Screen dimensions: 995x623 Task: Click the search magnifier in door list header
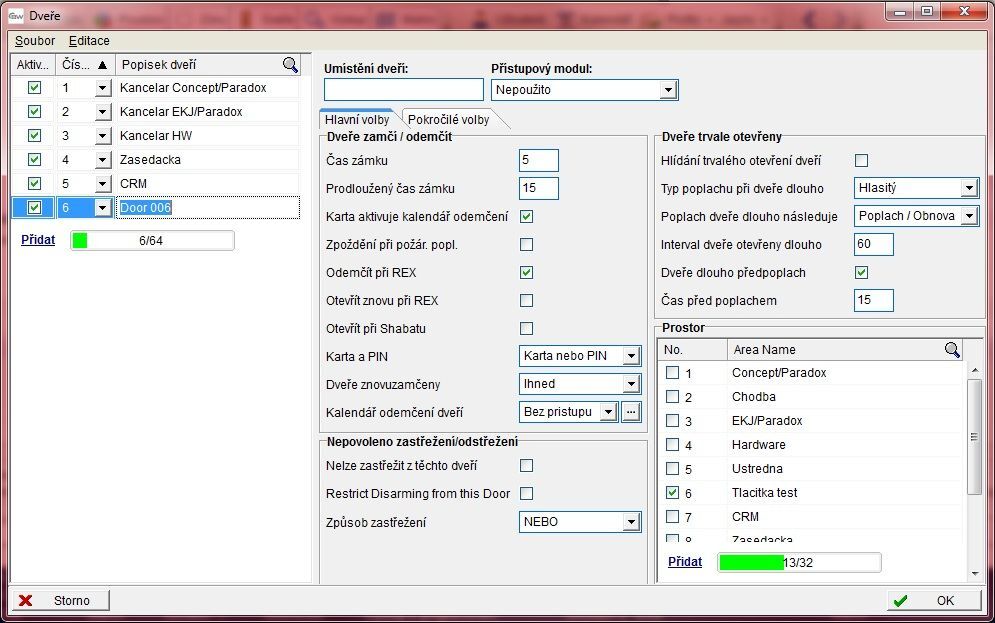pos(290,65)
